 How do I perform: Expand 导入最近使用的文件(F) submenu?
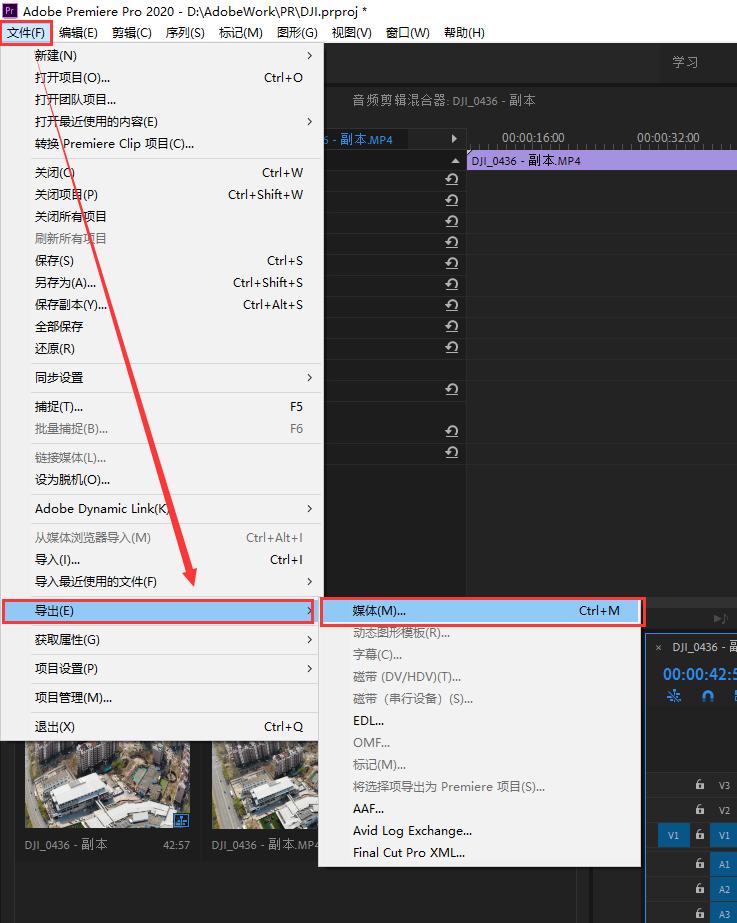pyautogui.click(x=162, y=582)
